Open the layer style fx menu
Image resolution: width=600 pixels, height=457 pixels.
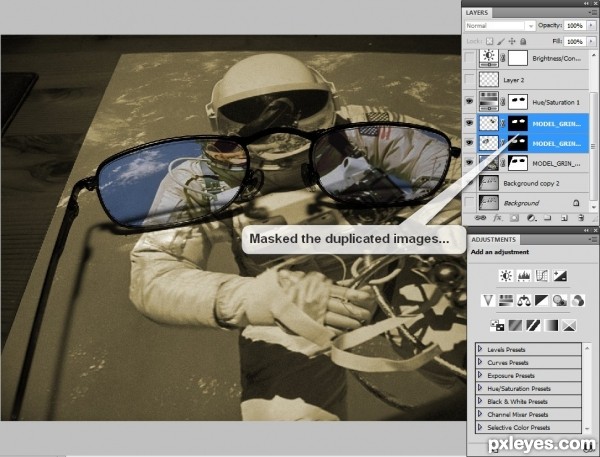[497, 218]
